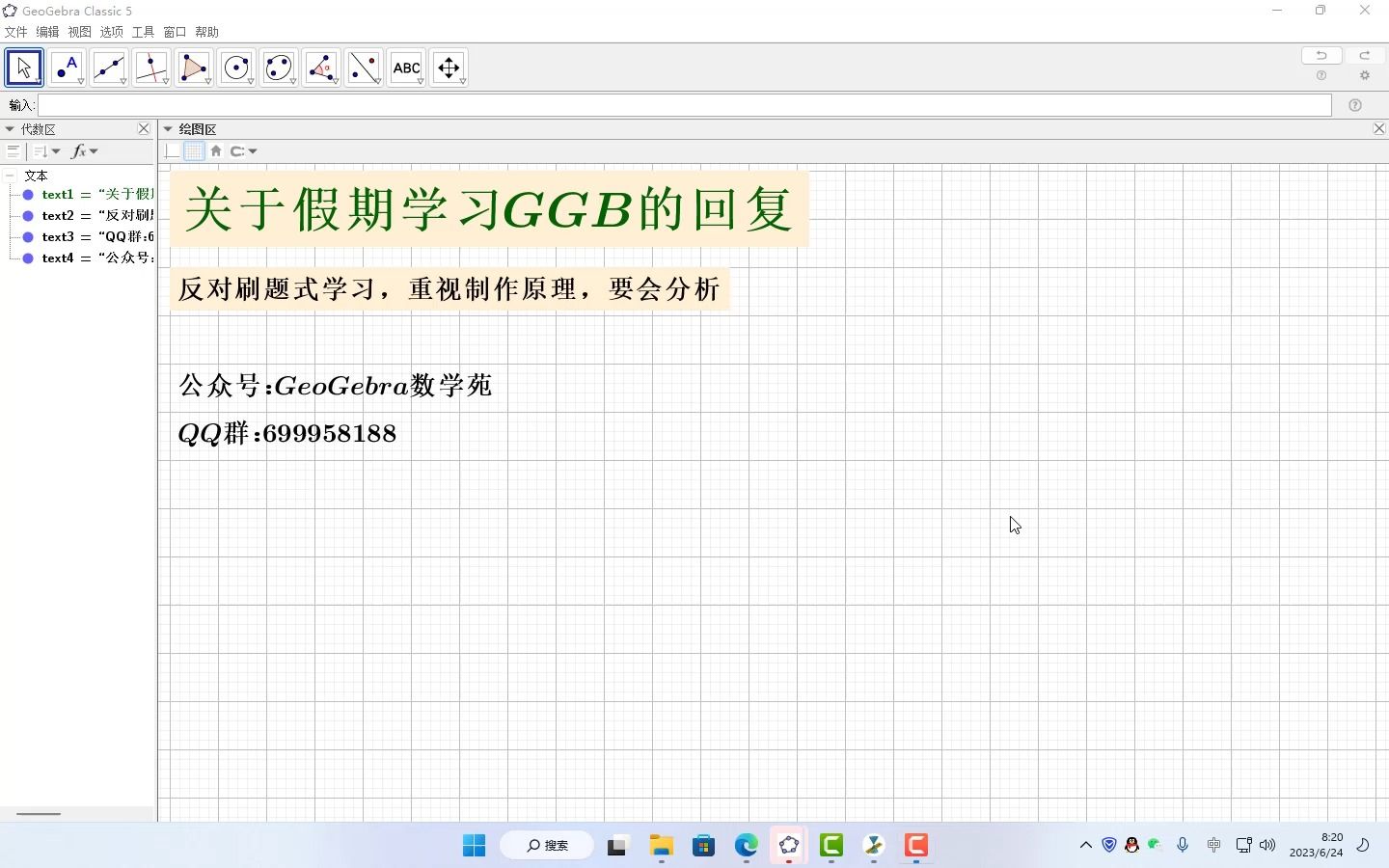Open the Windows Start menu
1389x868 pixels.
pyautogui.click(x=474, y=846)
